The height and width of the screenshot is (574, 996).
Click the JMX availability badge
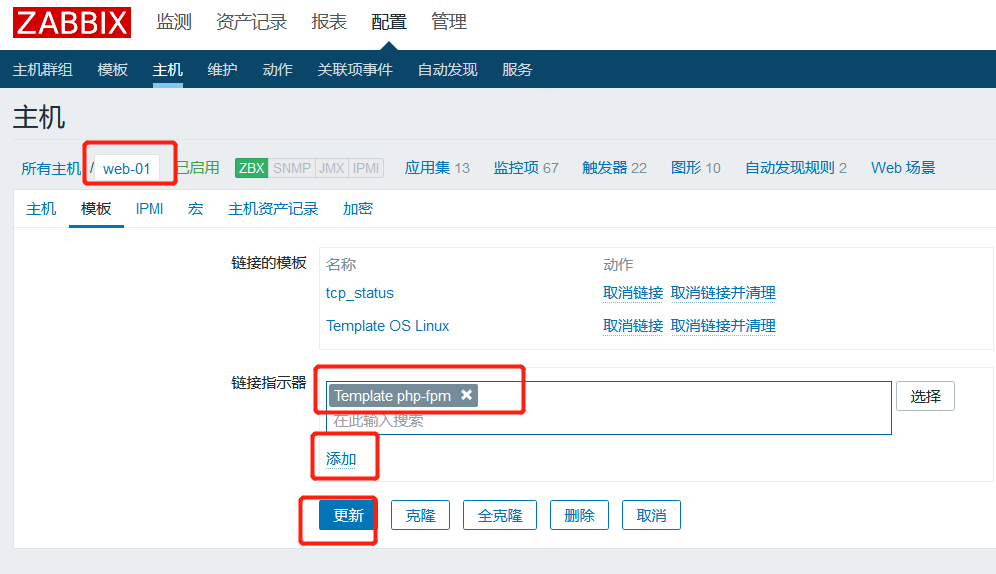332,168
